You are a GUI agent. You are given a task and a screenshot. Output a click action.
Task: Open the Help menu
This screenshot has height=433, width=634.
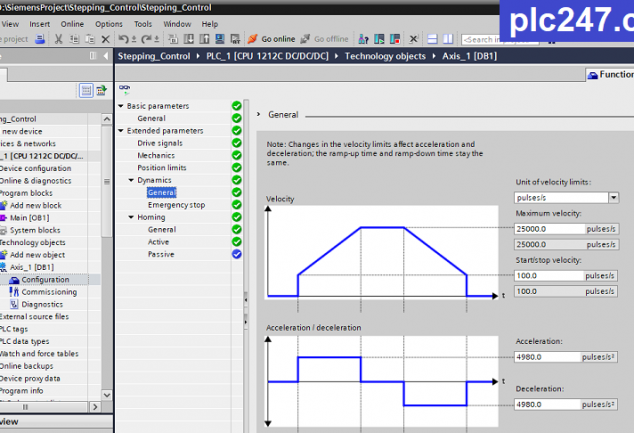210,24
